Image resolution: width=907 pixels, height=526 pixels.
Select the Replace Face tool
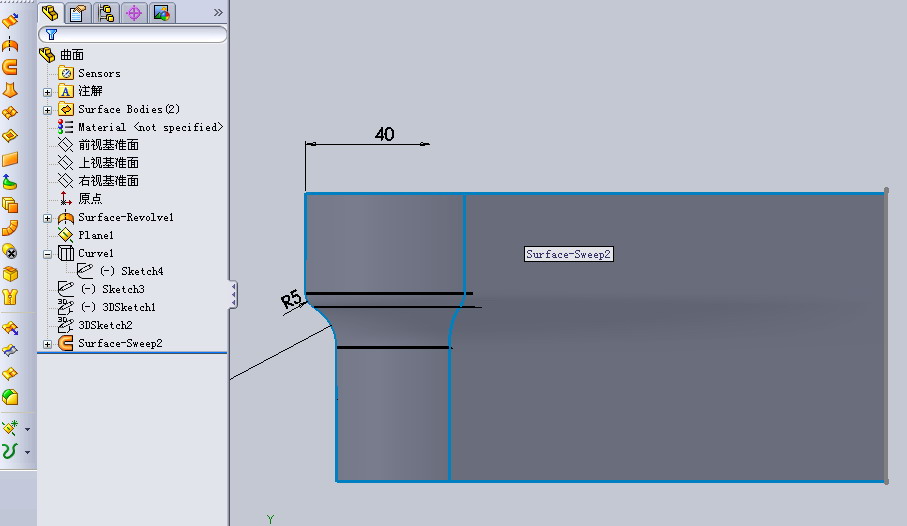(x=10, y=274)
